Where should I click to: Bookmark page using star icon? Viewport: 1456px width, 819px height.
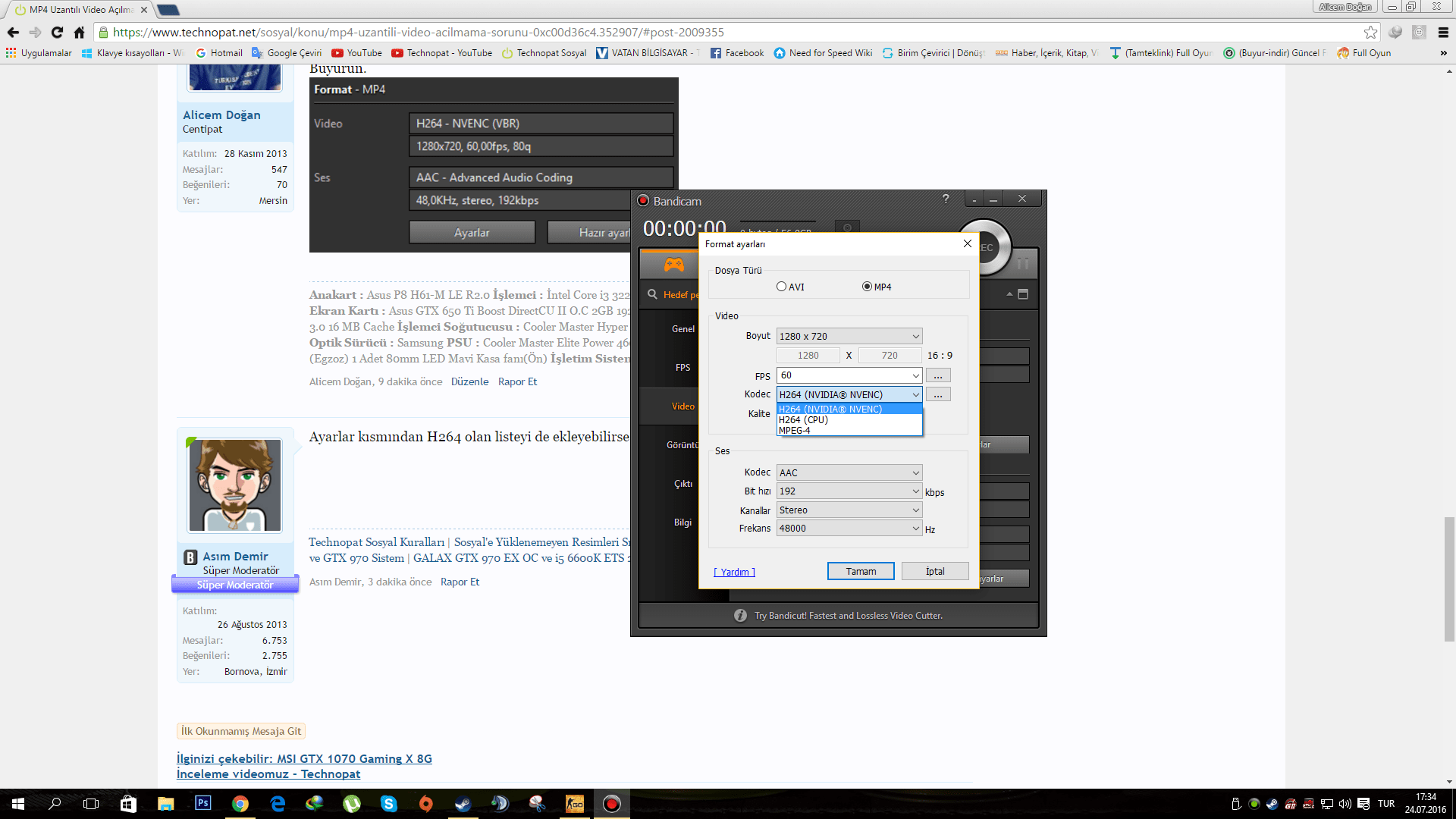pos(1370,32)
